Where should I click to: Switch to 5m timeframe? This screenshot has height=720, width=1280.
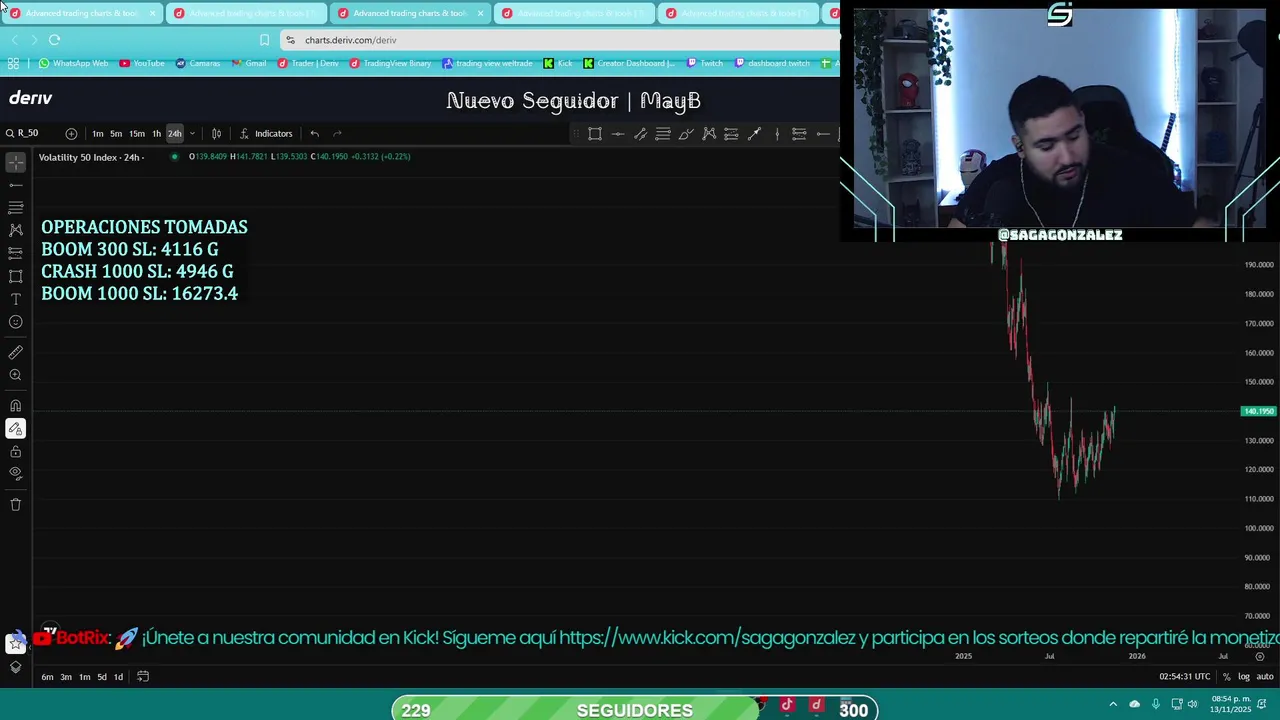[116, 133]
